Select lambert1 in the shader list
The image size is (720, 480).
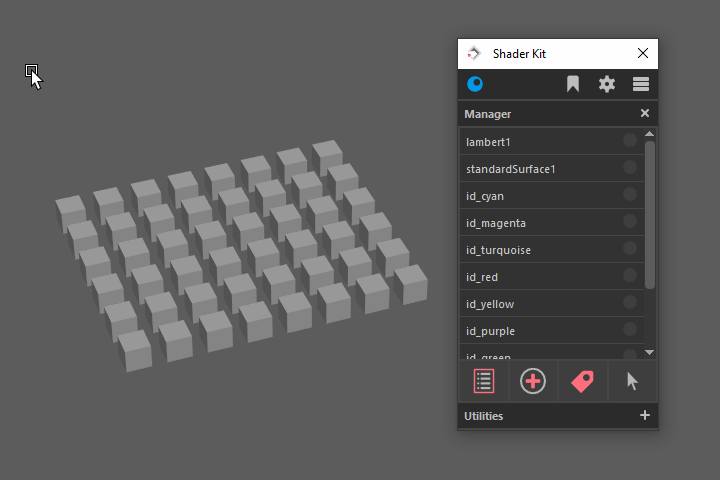point(552,141)
